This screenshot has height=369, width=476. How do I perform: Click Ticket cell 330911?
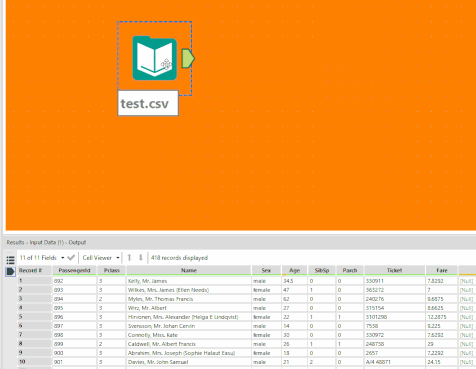(394, 281)
